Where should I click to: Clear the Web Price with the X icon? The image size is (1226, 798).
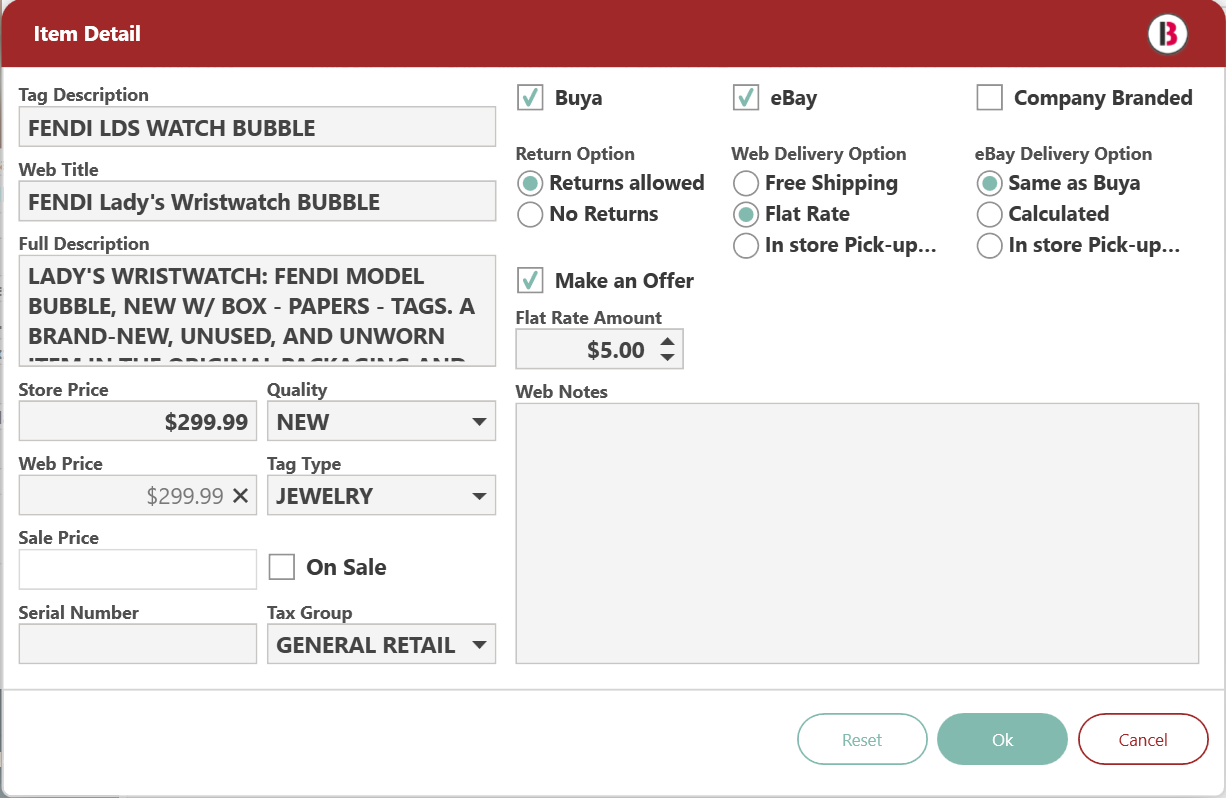pyautogui.click(x=241, y=496)
